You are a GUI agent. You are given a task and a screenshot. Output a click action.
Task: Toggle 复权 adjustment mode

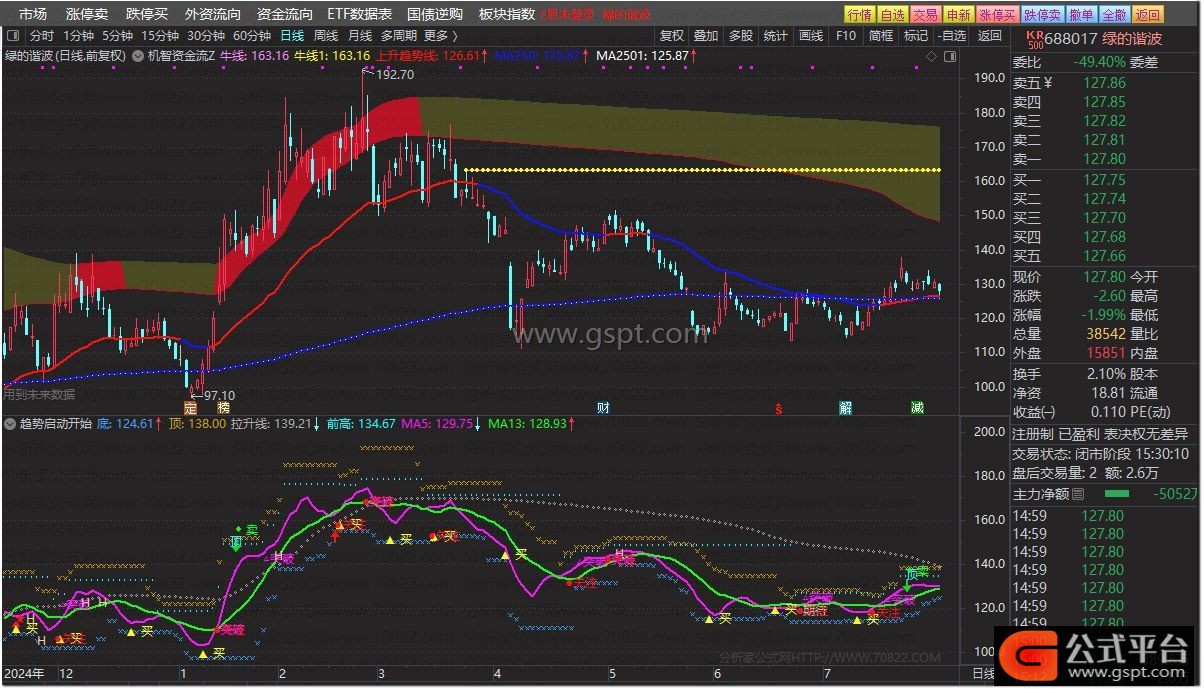673,35
